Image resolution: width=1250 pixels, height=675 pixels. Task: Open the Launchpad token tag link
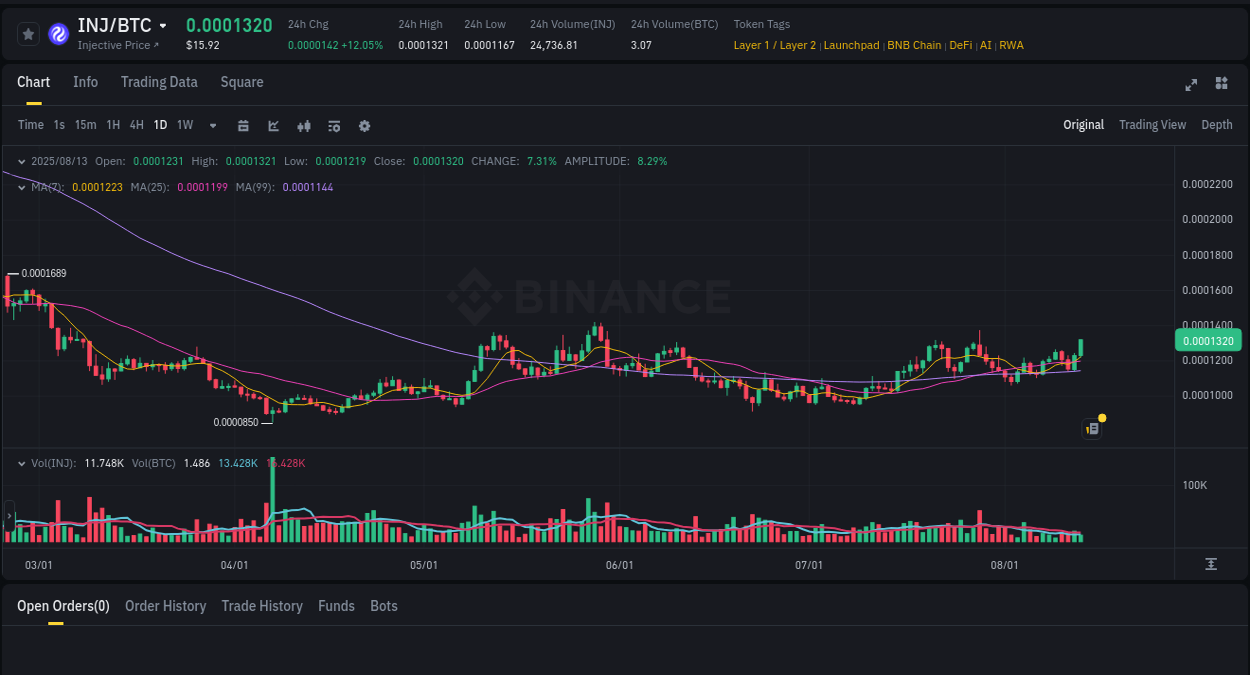tap(851, 45)
